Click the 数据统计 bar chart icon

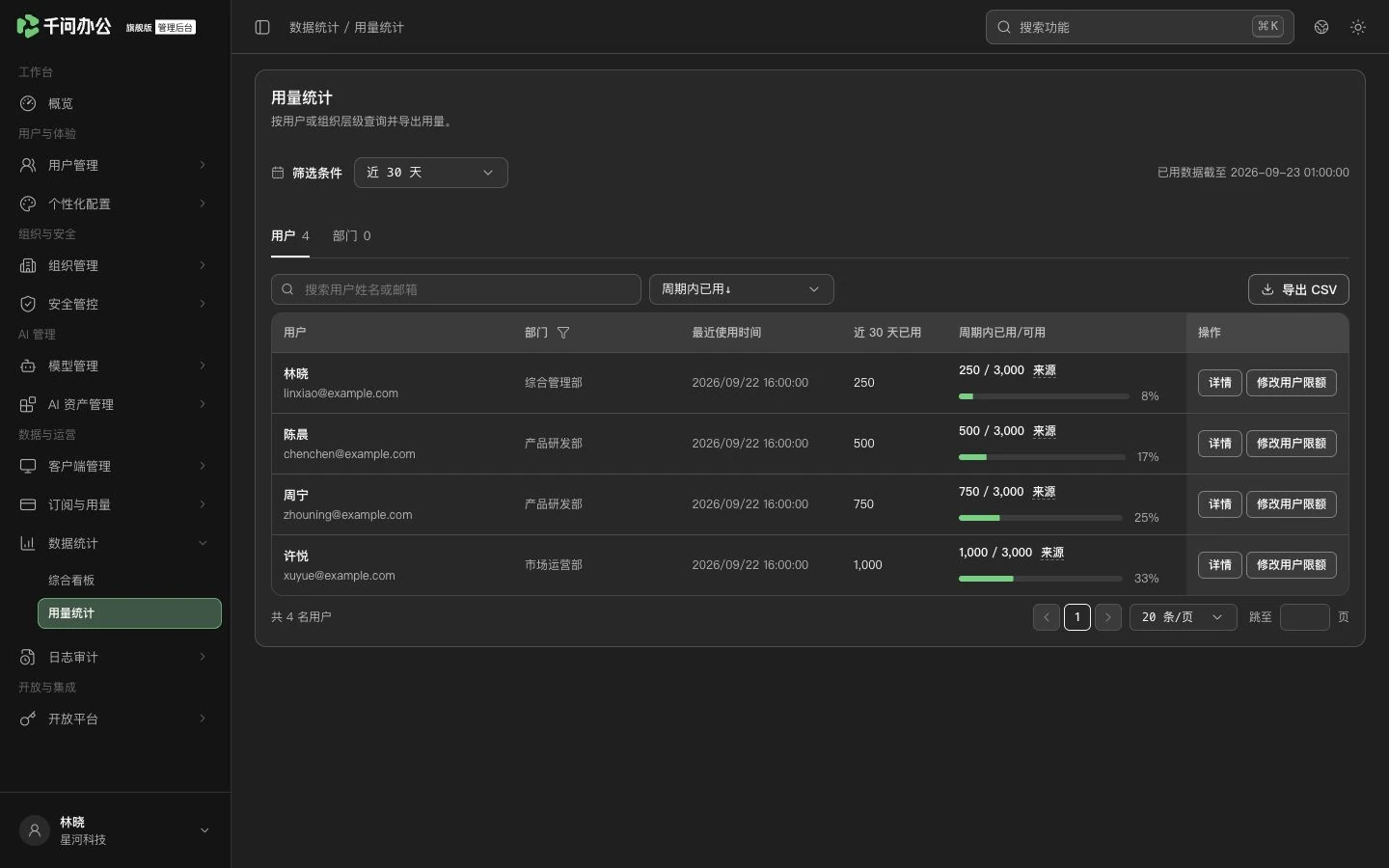point(28,543)
